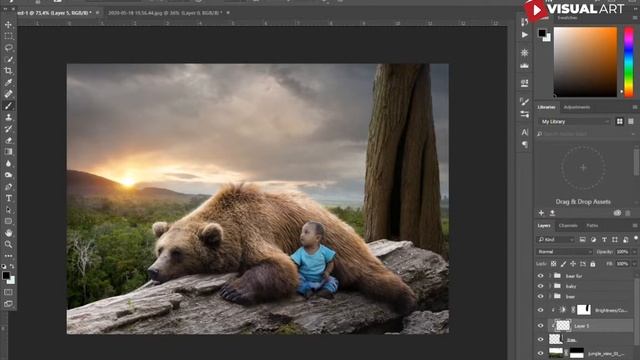Switch to the Swatches tab
The image size is (640, 360).
pos(568,18)
